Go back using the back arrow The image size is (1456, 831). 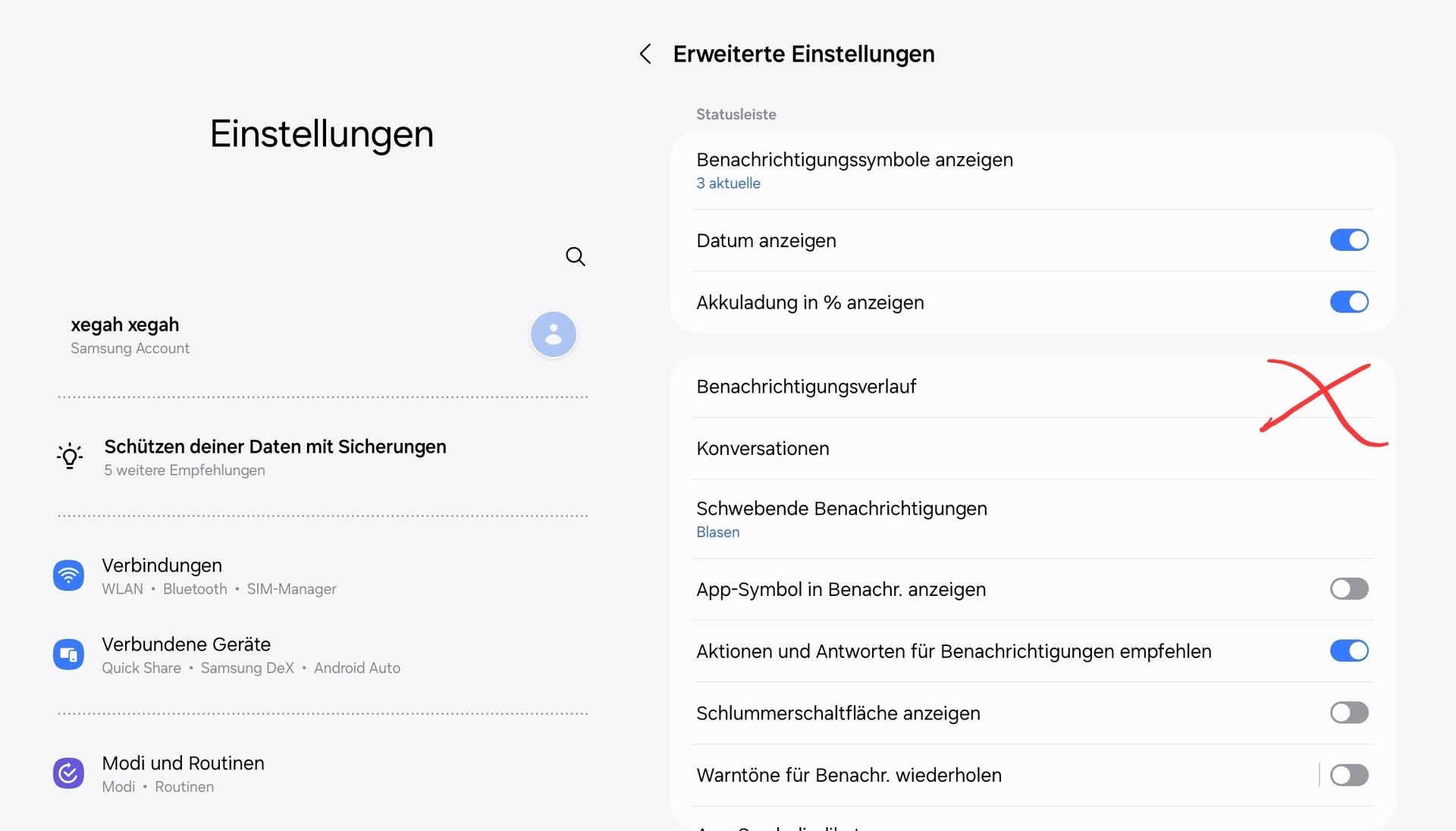pyautogui.click(x=645, y=54)
